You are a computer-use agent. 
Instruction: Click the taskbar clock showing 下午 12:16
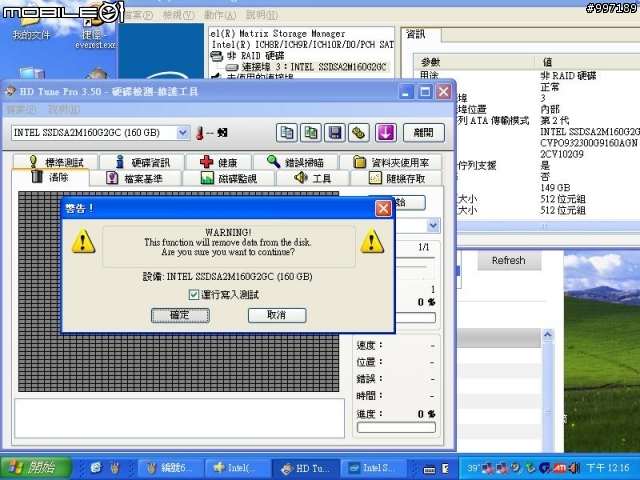point(608,468)
